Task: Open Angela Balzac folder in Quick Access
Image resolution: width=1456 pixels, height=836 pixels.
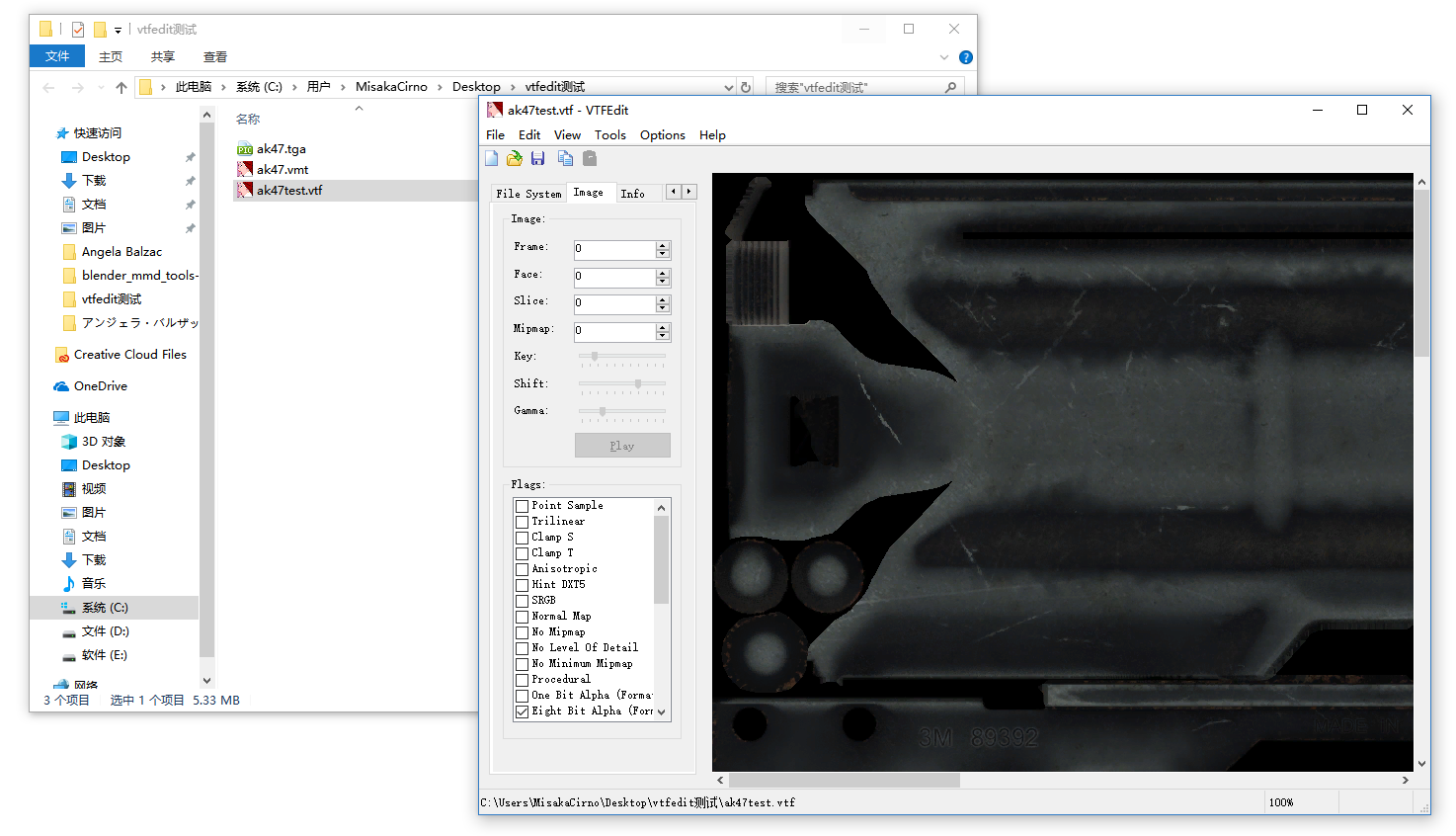Action: (x=121, y=252)
